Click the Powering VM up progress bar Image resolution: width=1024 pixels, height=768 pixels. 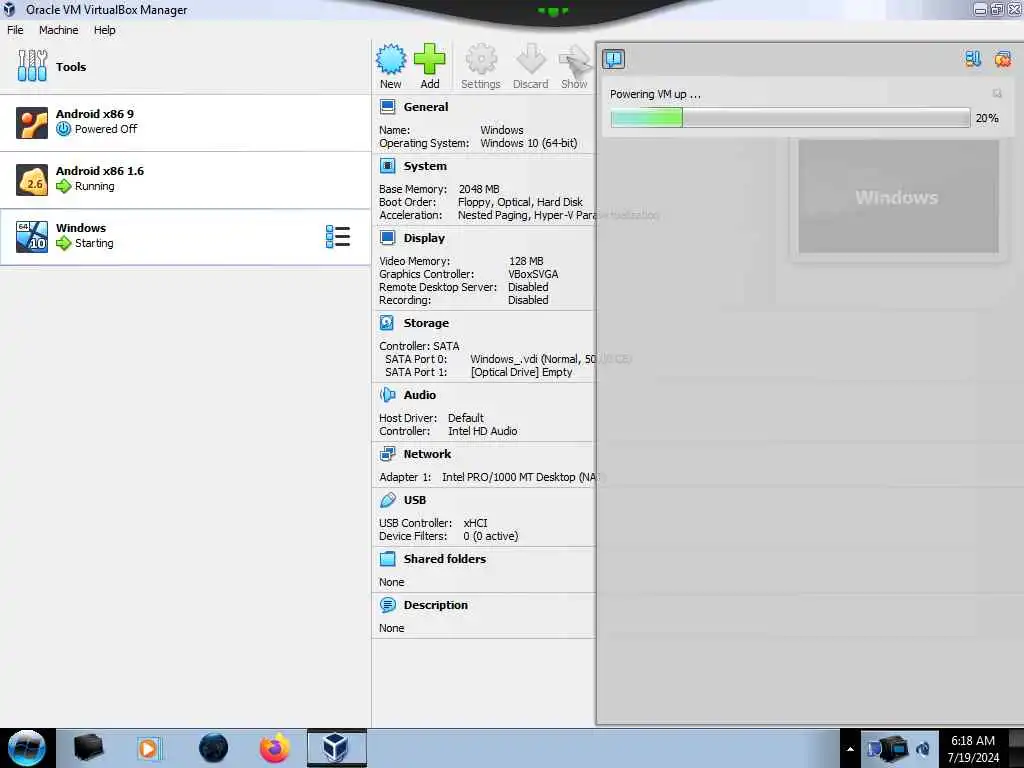790,118
